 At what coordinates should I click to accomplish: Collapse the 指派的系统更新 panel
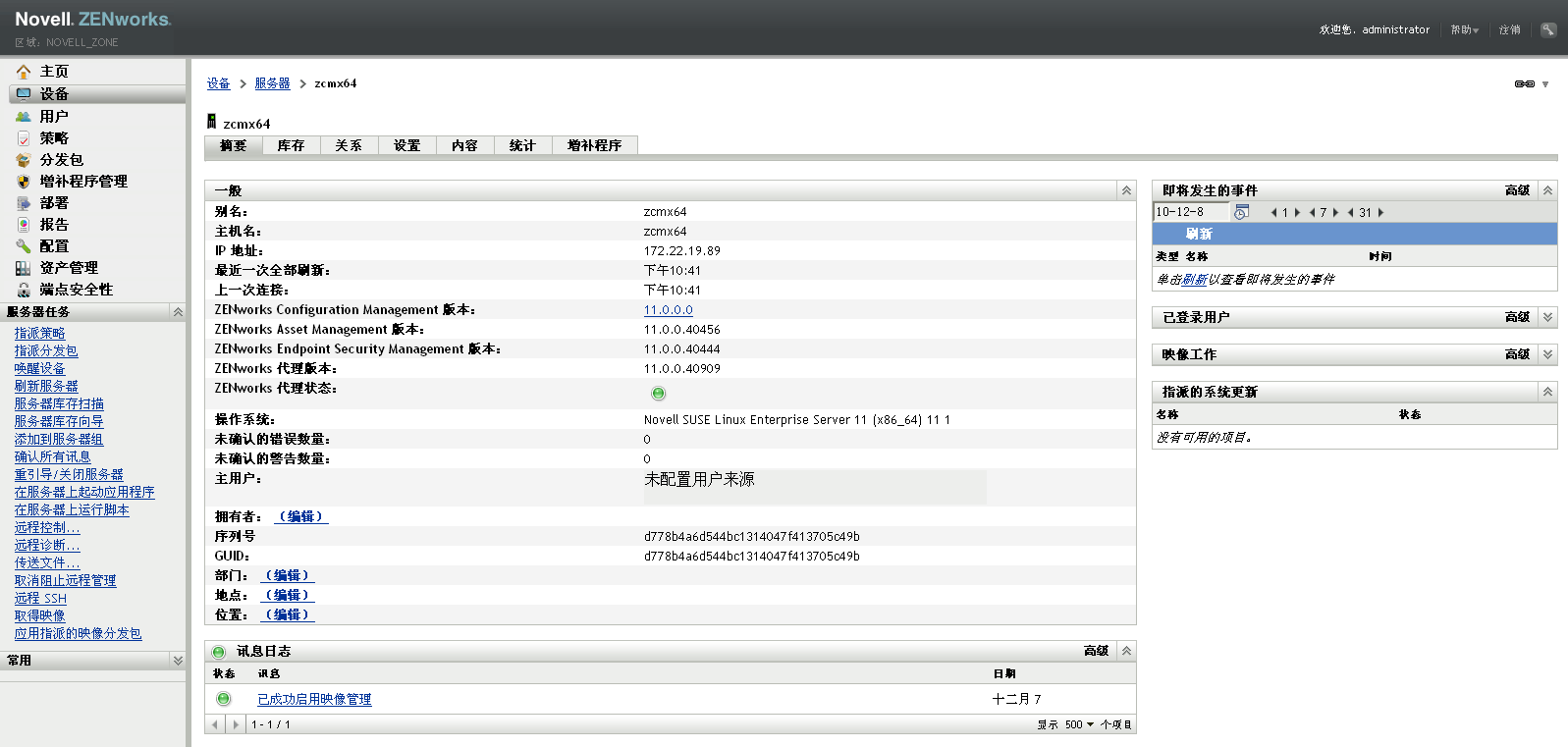(x=1547, y=392)
